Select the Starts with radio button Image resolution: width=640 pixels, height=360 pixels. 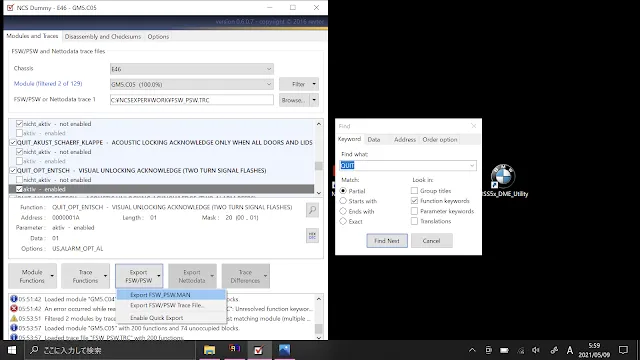(343, 201)
